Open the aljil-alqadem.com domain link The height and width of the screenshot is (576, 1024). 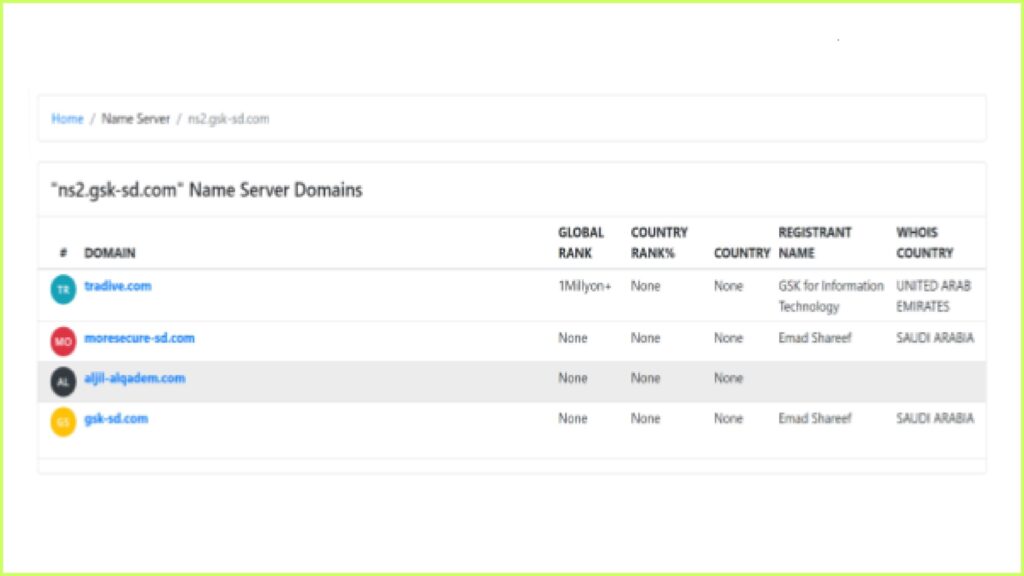[x=135, y=378]
